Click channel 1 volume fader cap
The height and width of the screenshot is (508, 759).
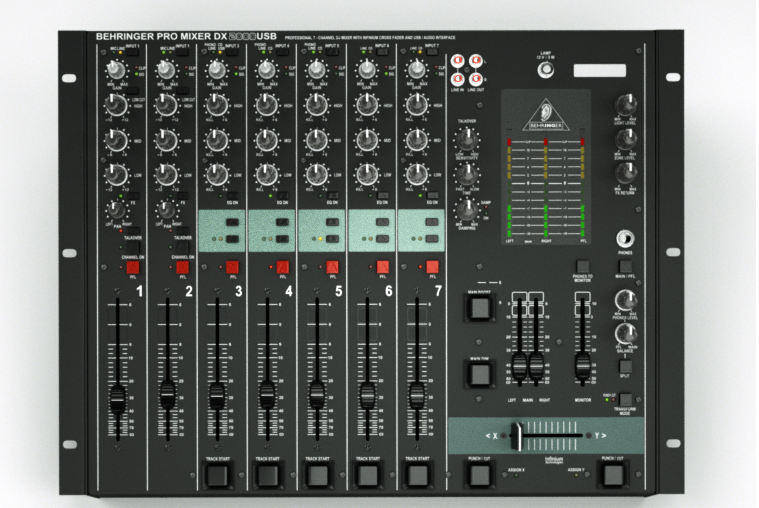coord(118,399)
